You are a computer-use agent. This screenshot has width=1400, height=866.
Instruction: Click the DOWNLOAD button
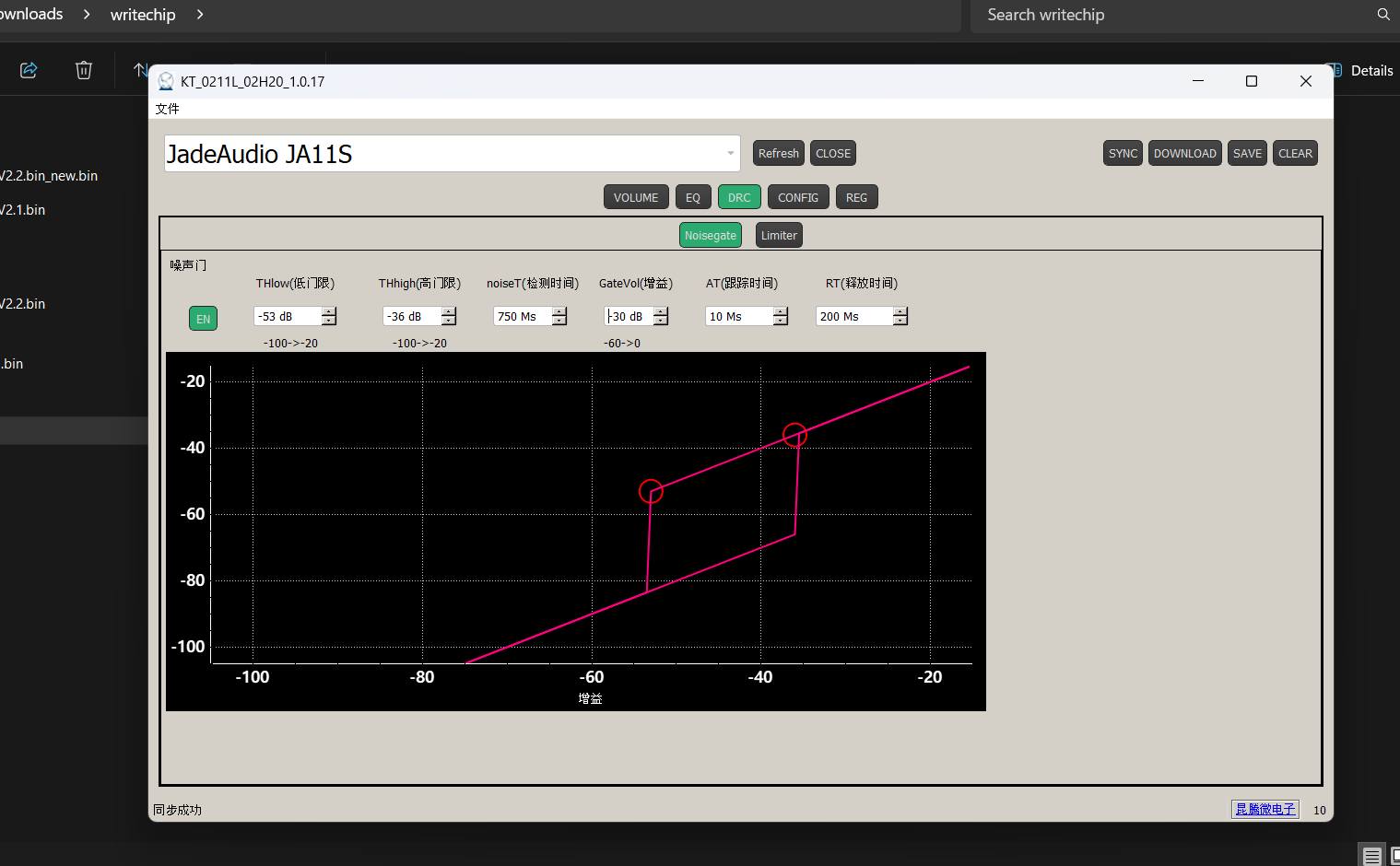tap(1185, 153)
